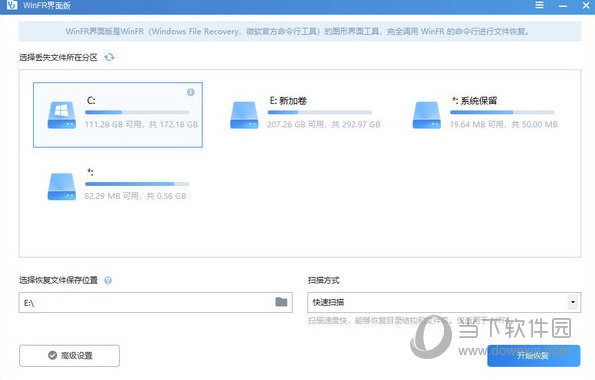The image size is (595, 380).
Task: Click E: 新加卷 usage bar
Action: coord(320,112)
